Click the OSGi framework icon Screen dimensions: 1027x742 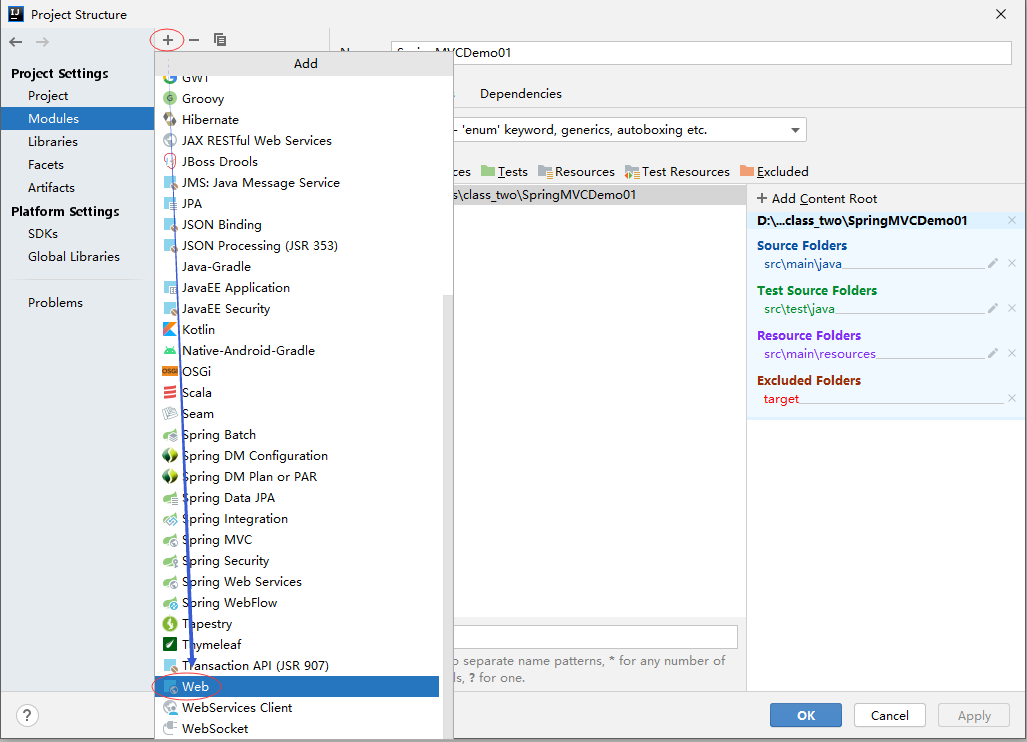[x=170, y=371]
